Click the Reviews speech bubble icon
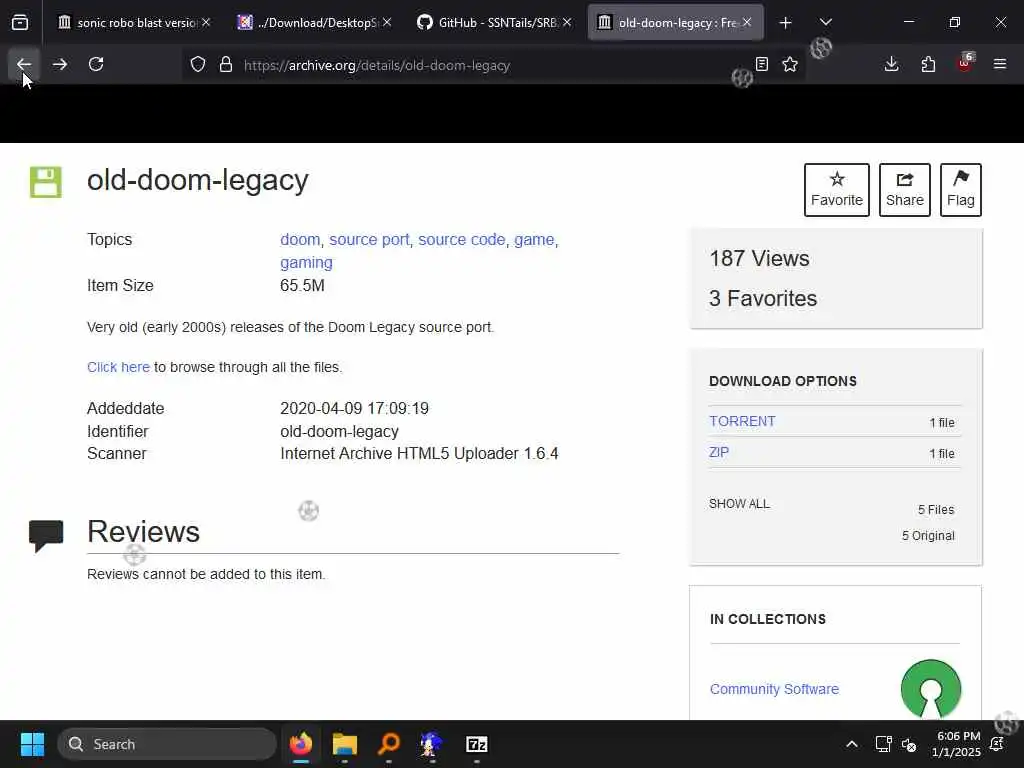The image size is (1024, 768). pos(46,536)
